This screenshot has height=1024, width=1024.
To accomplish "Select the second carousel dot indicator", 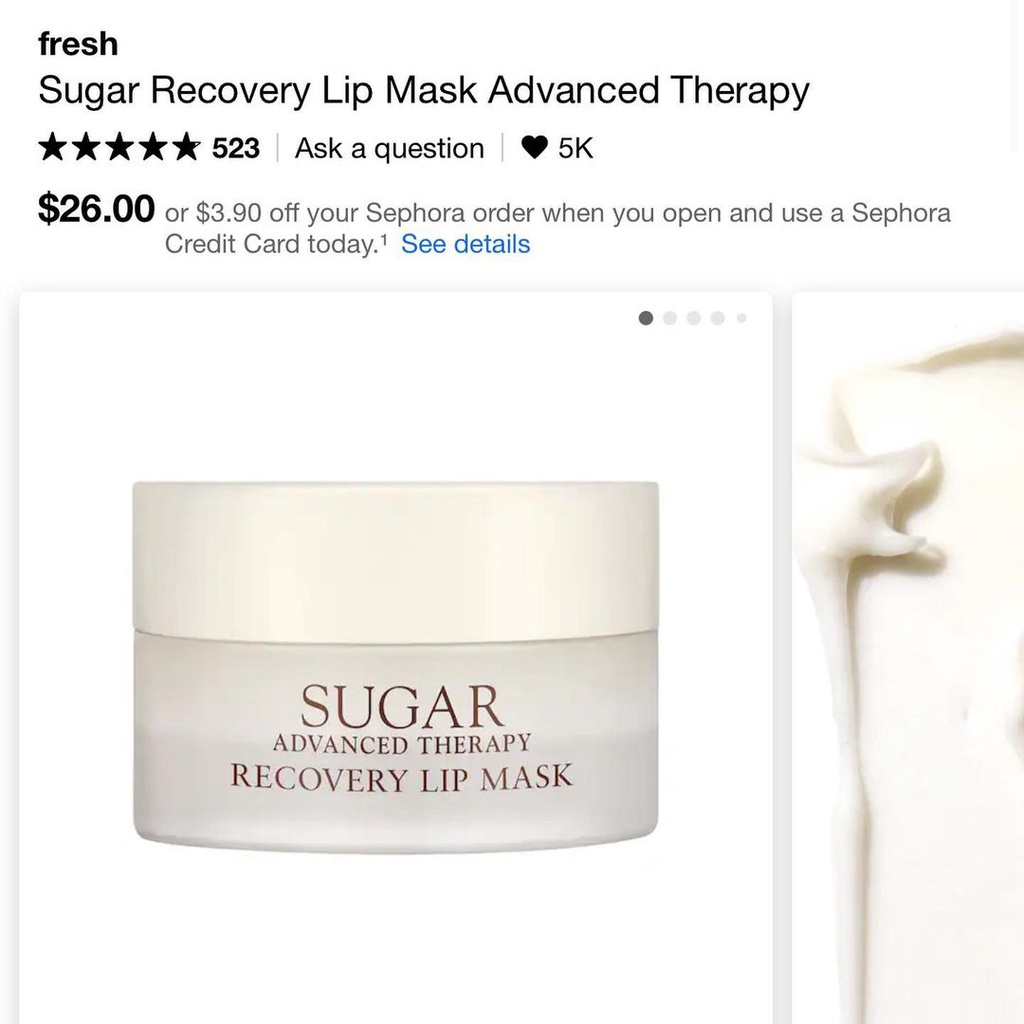I will 669,318.
